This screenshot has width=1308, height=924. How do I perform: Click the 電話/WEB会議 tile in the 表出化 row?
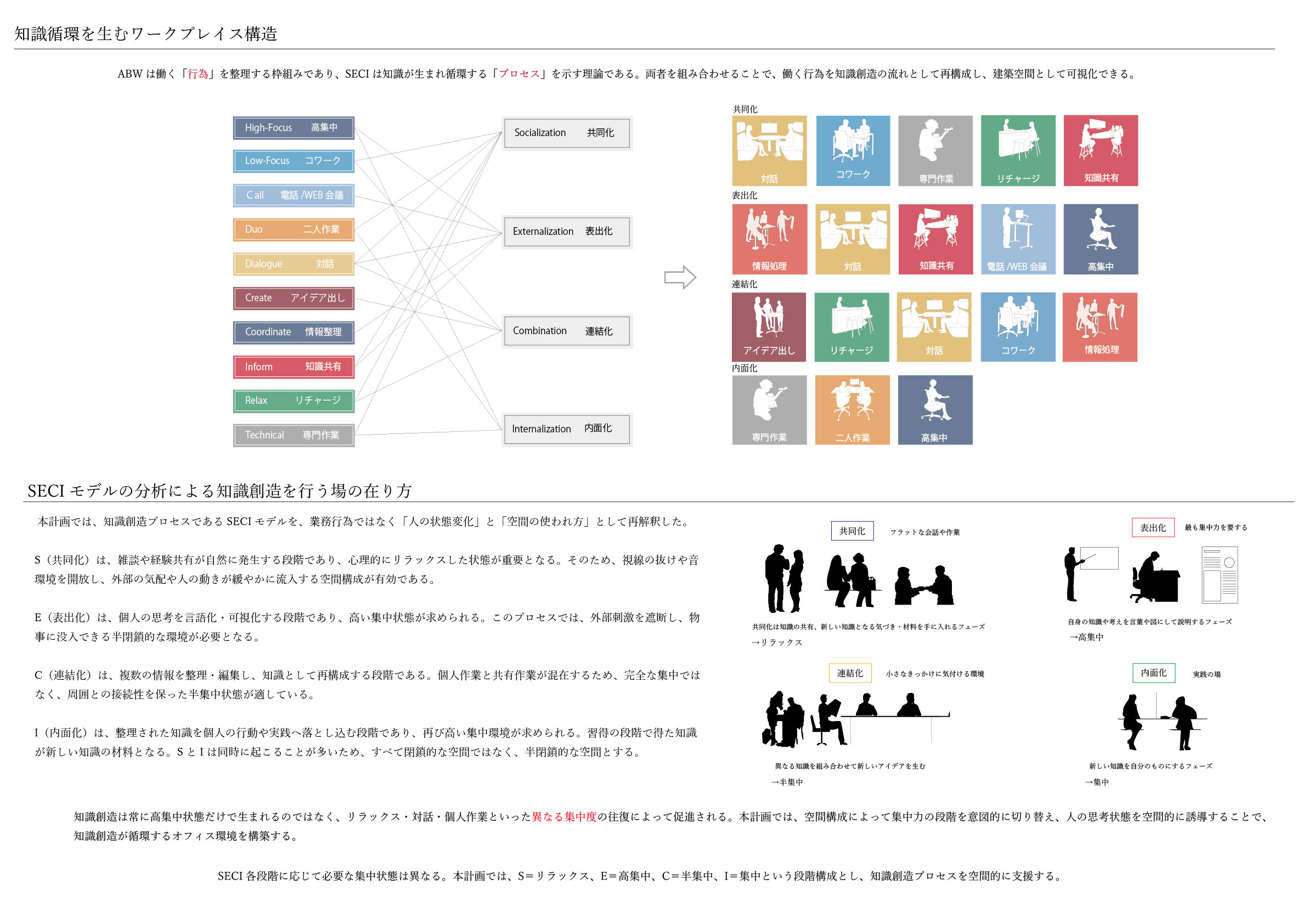[1017, 239]
